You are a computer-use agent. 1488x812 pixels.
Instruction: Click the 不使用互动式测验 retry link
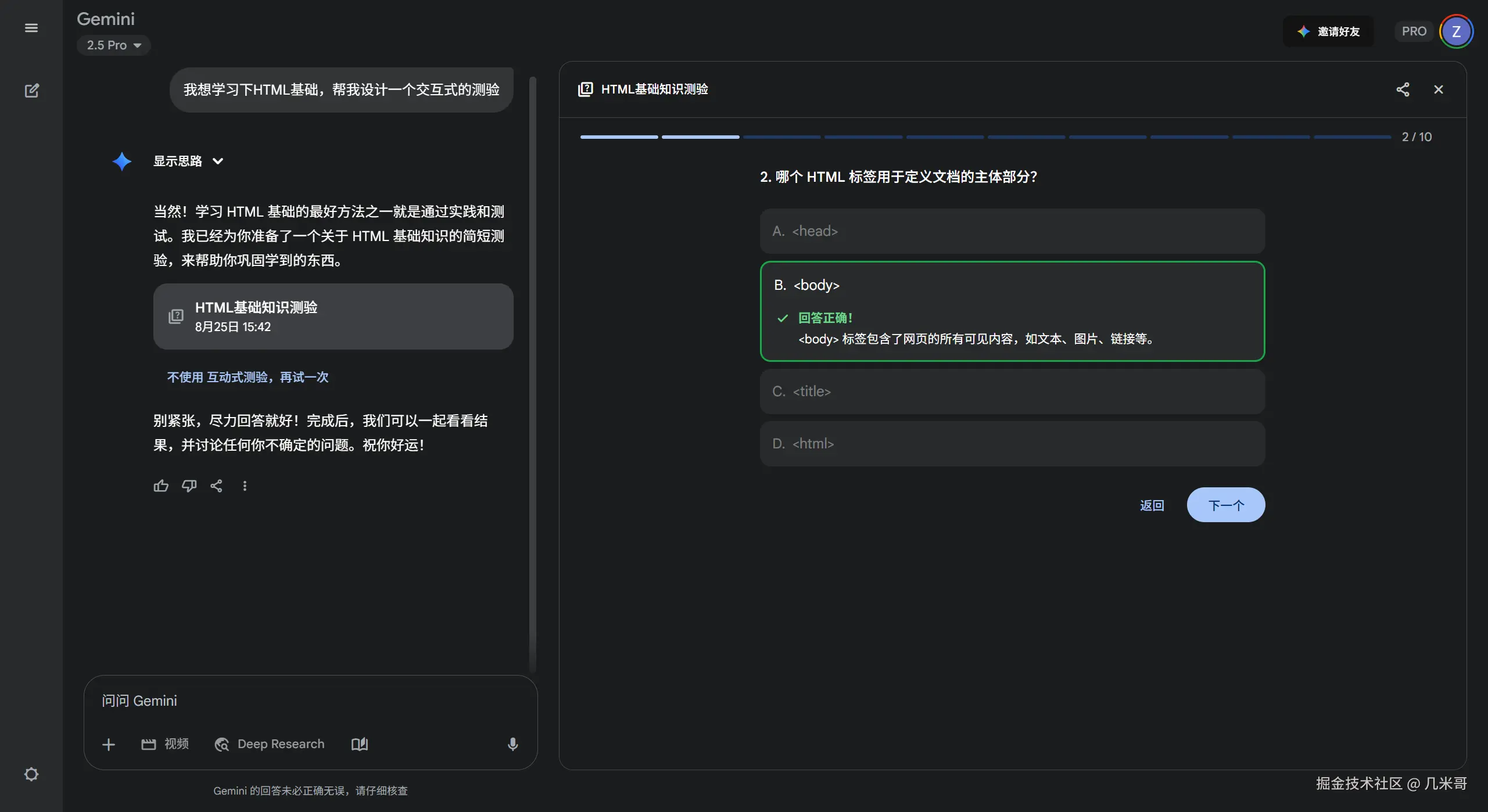[x=248, y=377]
